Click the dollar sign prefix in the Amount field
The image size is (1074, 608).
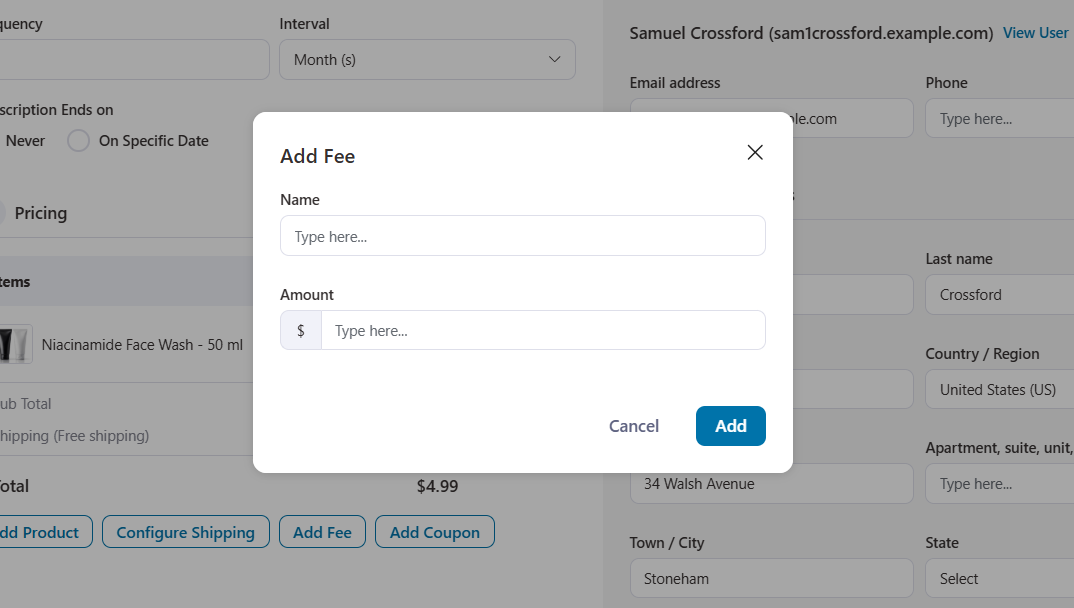301,330
